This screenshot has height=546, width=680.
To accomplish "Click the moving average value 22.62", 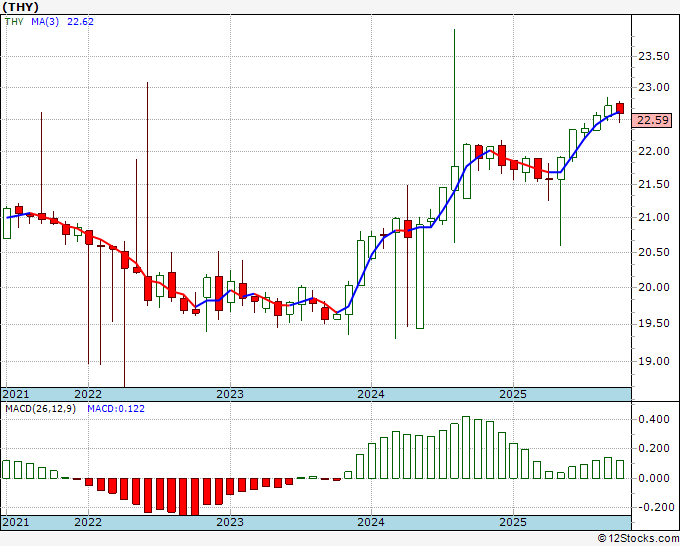I will 80,22.
